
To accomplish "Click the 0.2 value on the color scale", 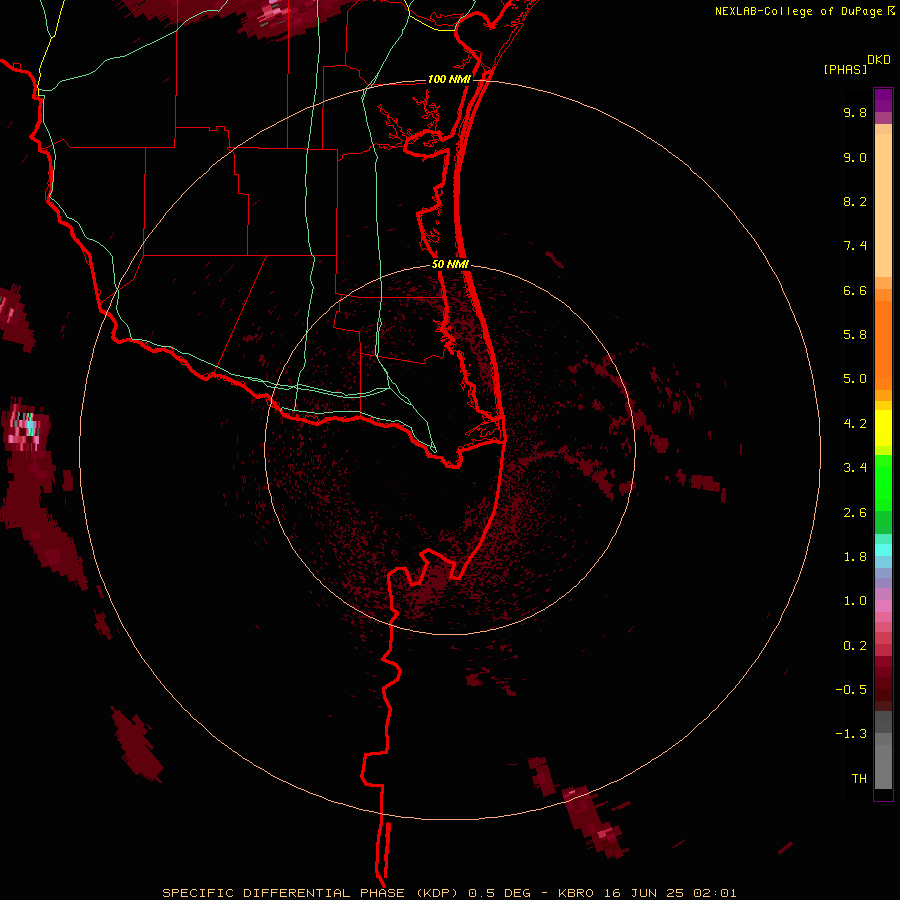I will (x=855, y=646).
